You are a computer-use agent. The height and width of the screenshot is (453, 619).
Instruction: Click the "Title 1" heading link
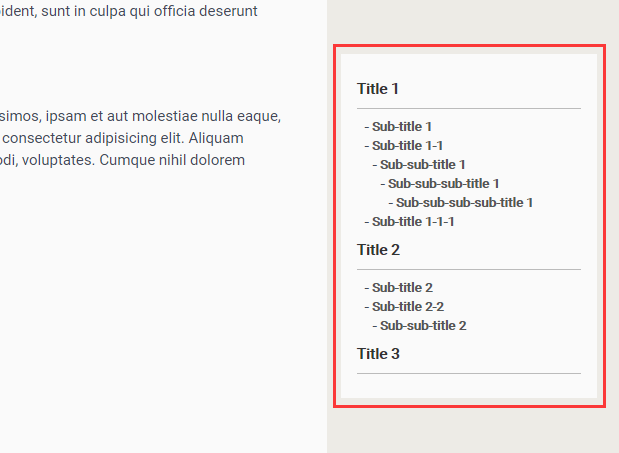(378, 89)
